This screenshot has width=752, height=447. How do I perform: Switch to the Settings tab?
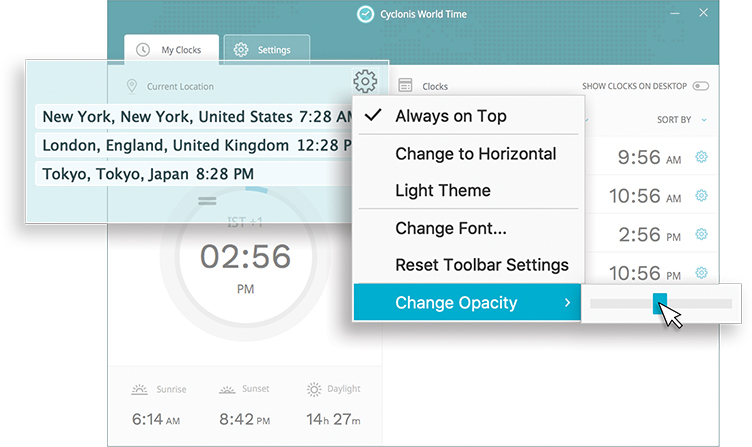coord(265,49)
